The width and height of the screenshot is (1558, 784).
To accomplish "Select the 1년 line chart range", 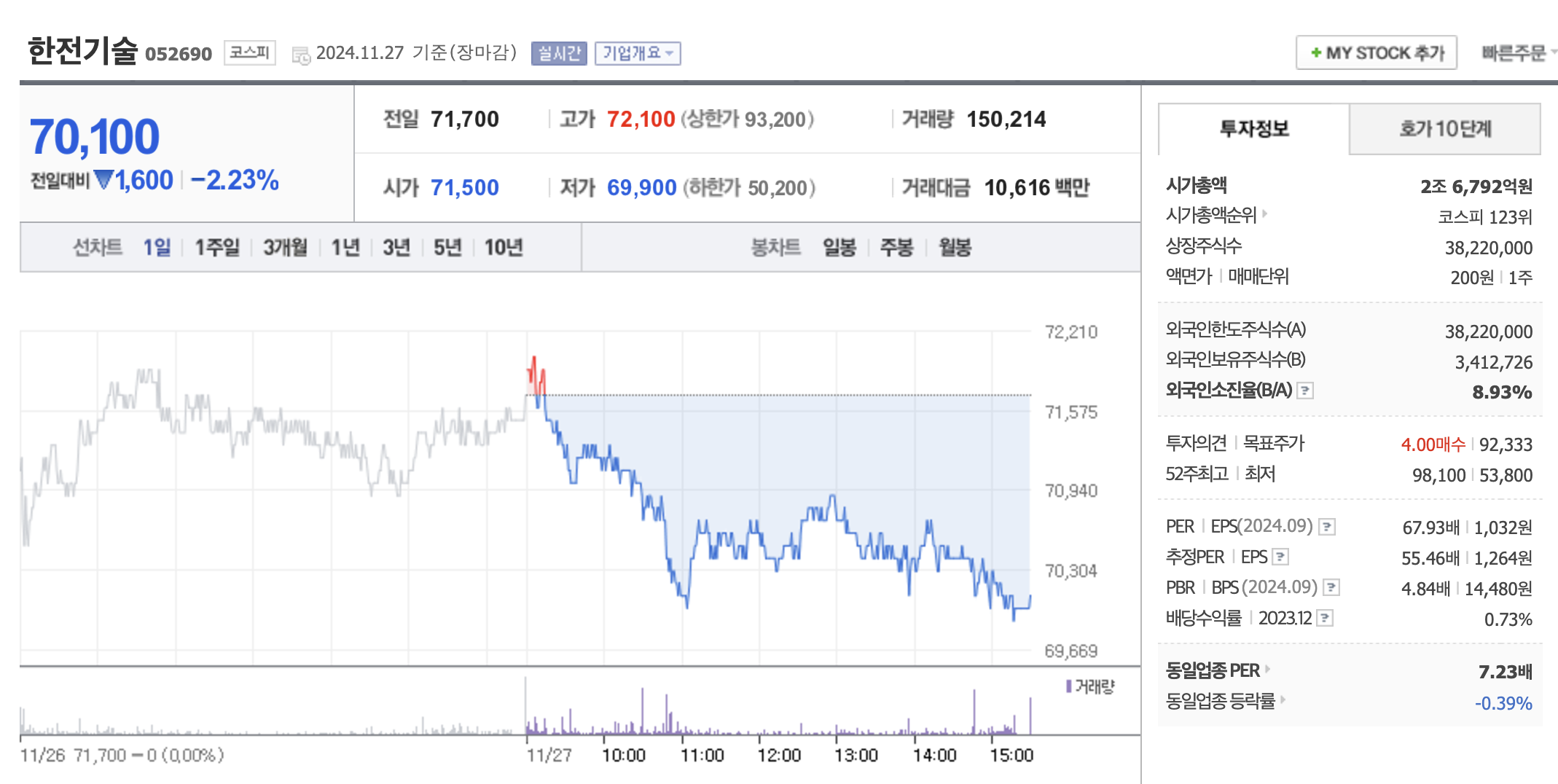I will [345, 248].
